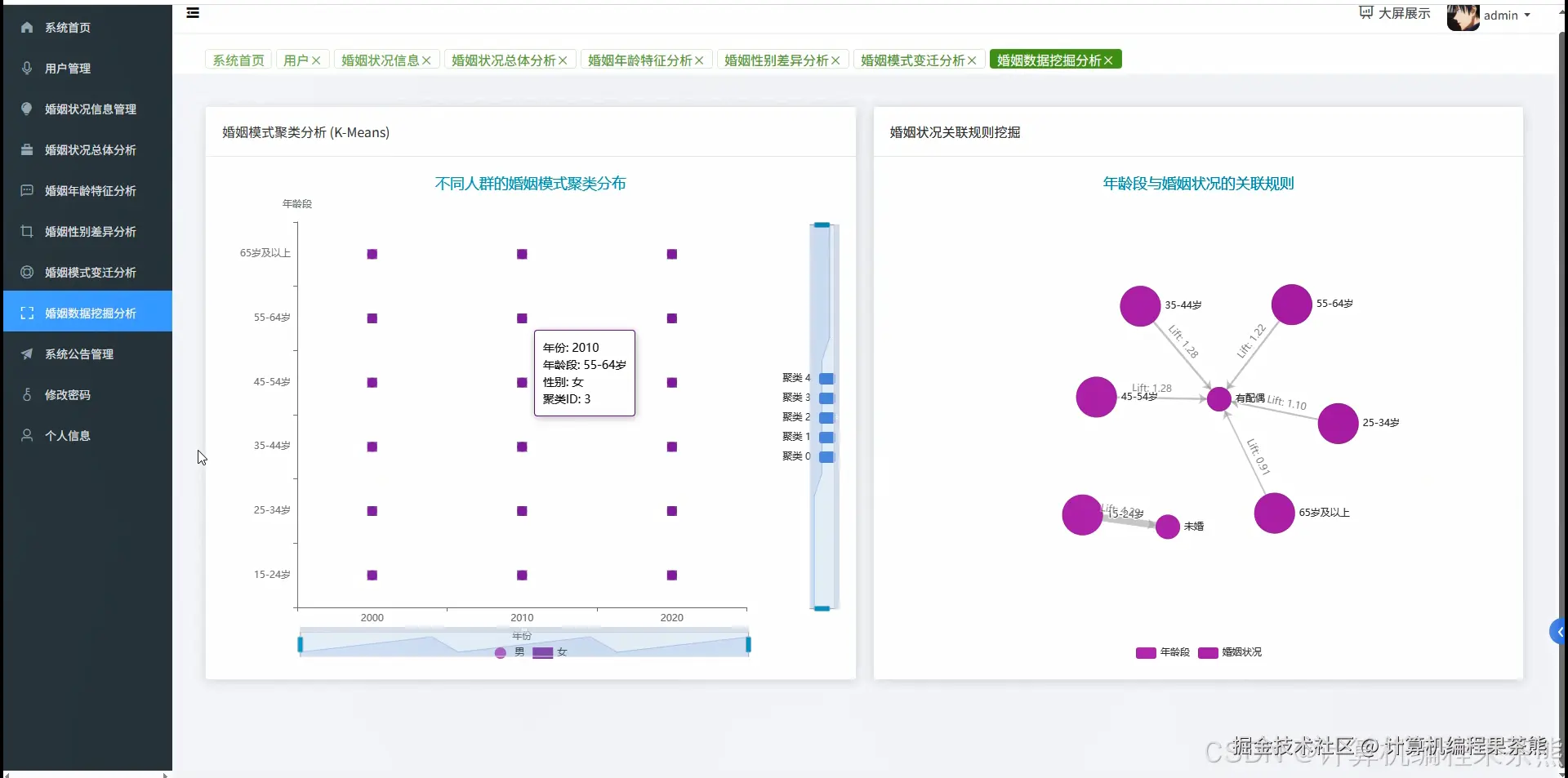Viewport: 1568px width, 778px height.
Task: Click the crop icon beside 婚姻性别差异分析
Action: (x=27, y=232)
